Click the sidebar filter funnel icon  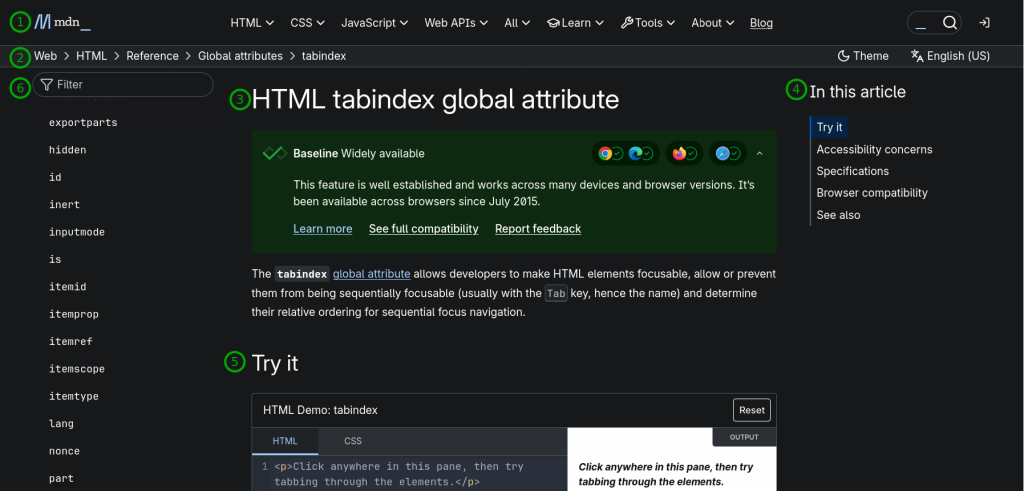click(46, 84)
